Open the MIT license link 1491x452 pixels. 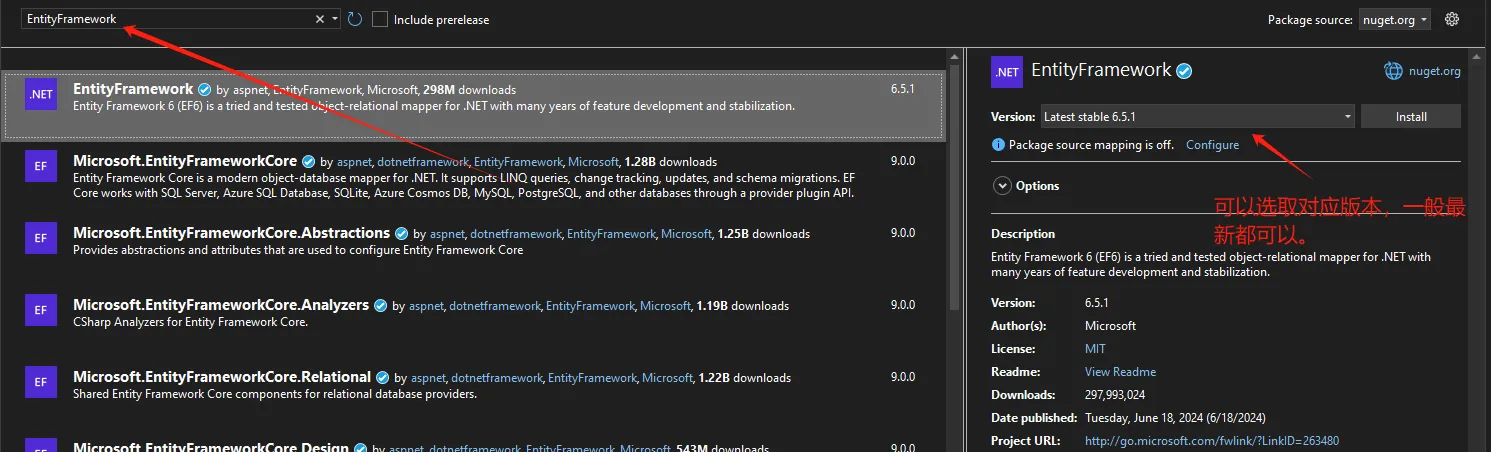click(1095, 349)
